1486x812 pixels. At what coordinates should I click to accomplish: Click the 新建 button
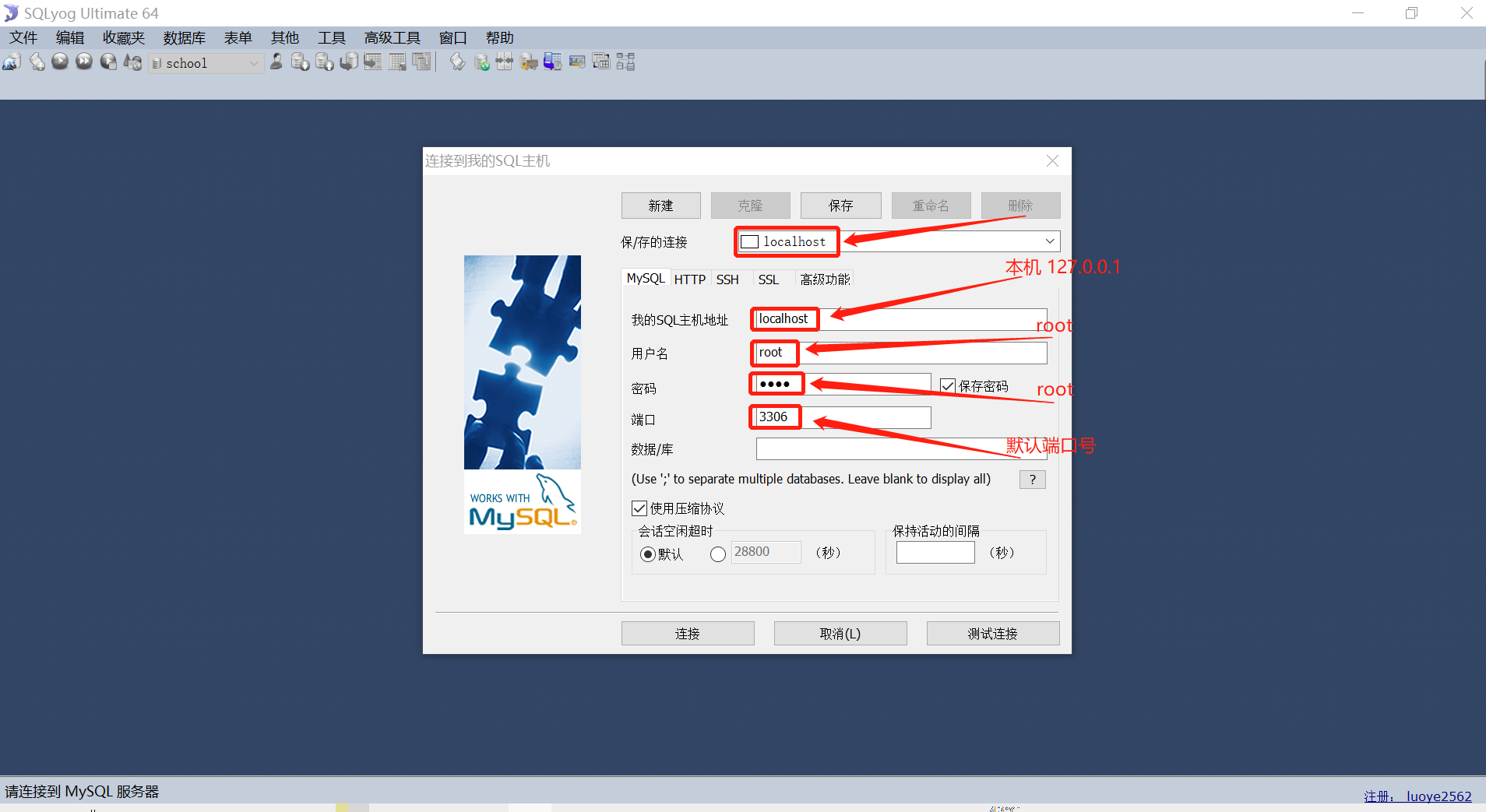pyautogui.click(x=661, y=206)
